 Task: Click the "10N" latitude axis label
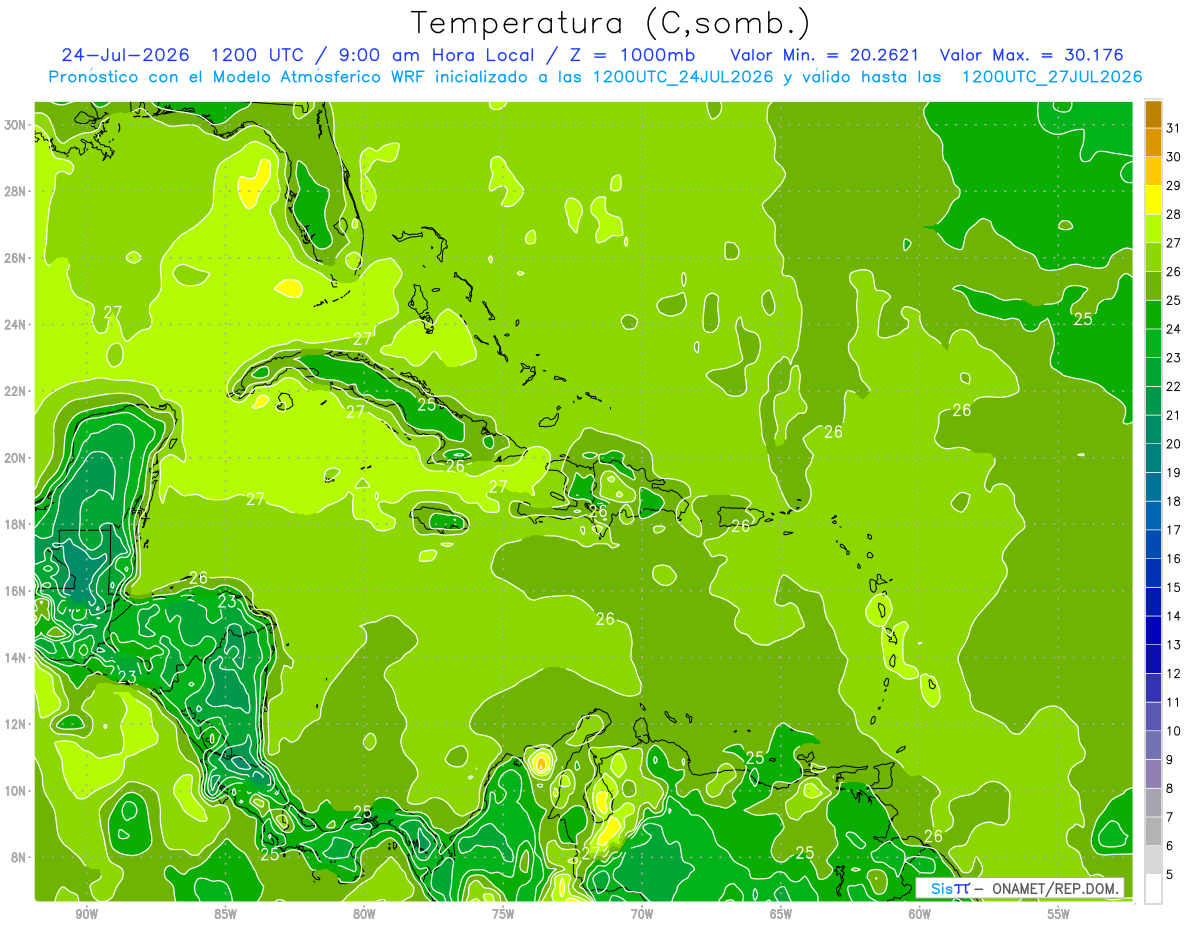tap(14, 791)
